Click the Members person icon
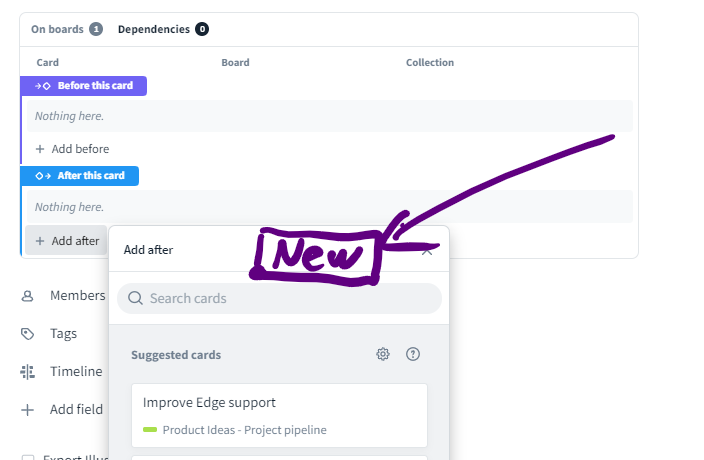Image resolution: width=704 pixels, height=460 pixels. click(28, 296)
